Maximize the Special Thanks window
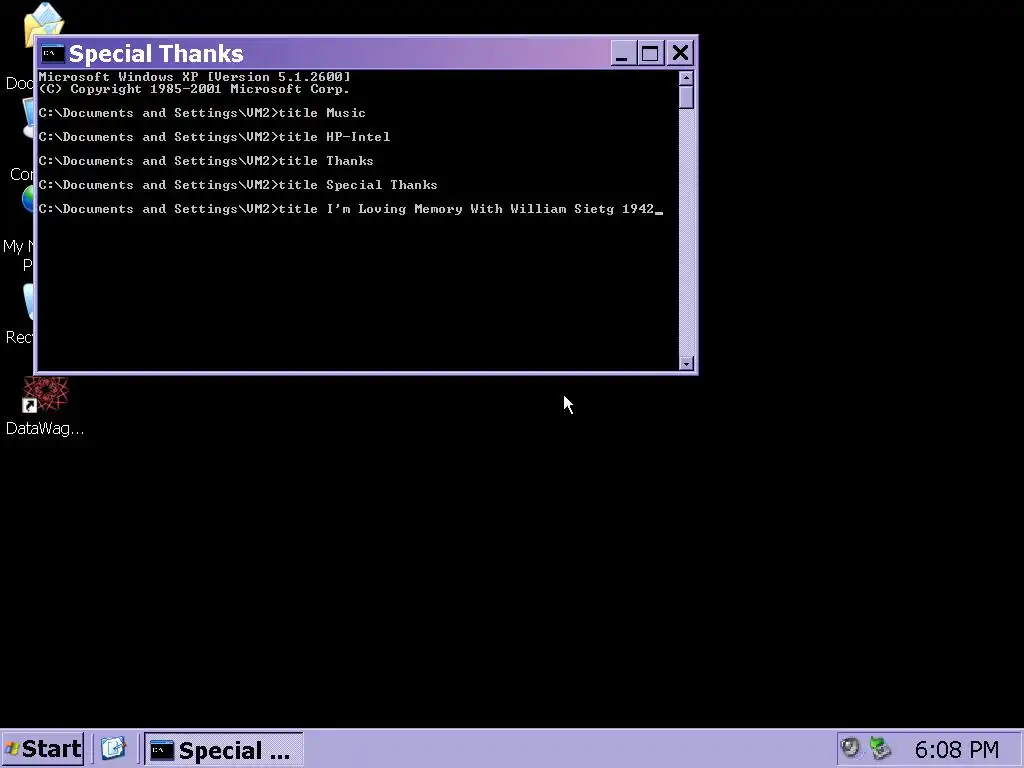1024x768 pixels. (650, 54)
